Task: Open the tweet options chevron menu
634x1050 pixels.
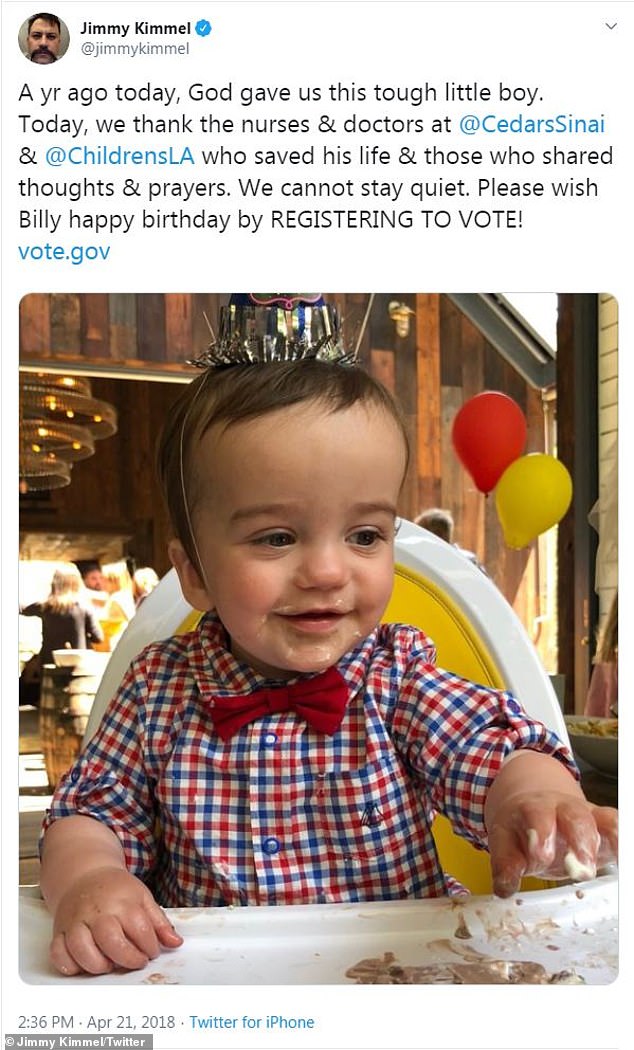Action: pos(611,26)
